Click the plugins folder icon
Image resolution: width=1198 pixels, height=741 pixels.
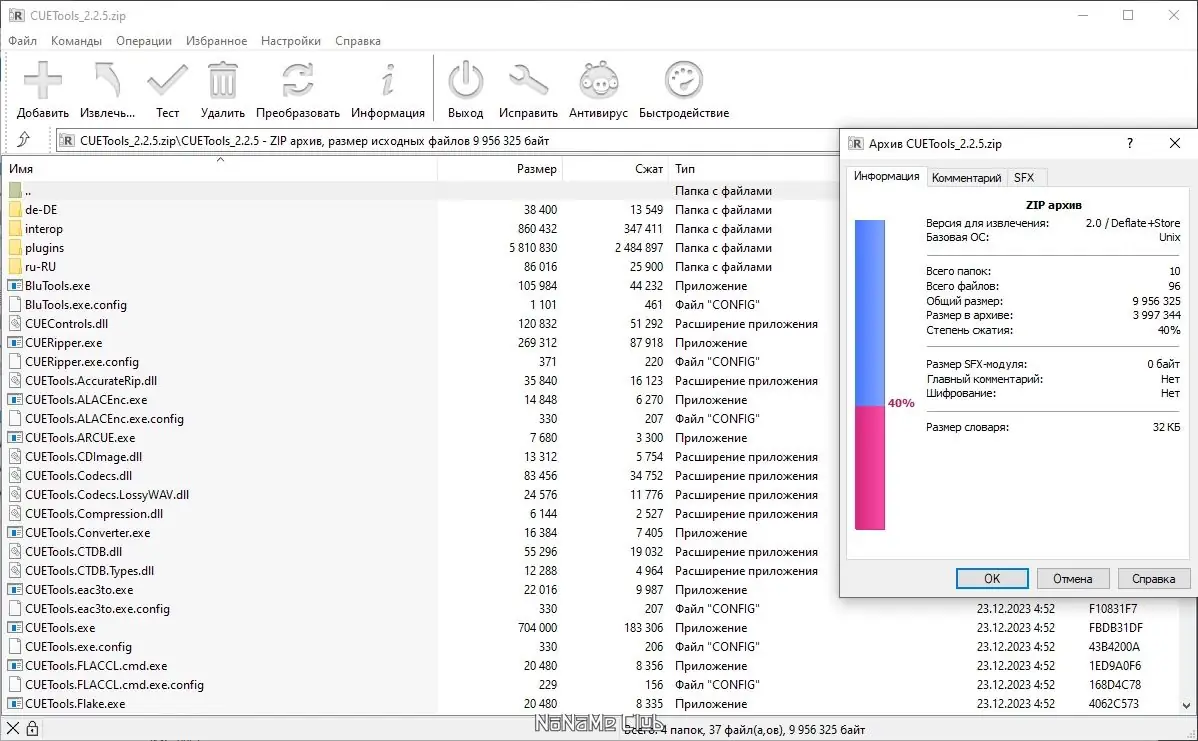click(x=15, y=248)
